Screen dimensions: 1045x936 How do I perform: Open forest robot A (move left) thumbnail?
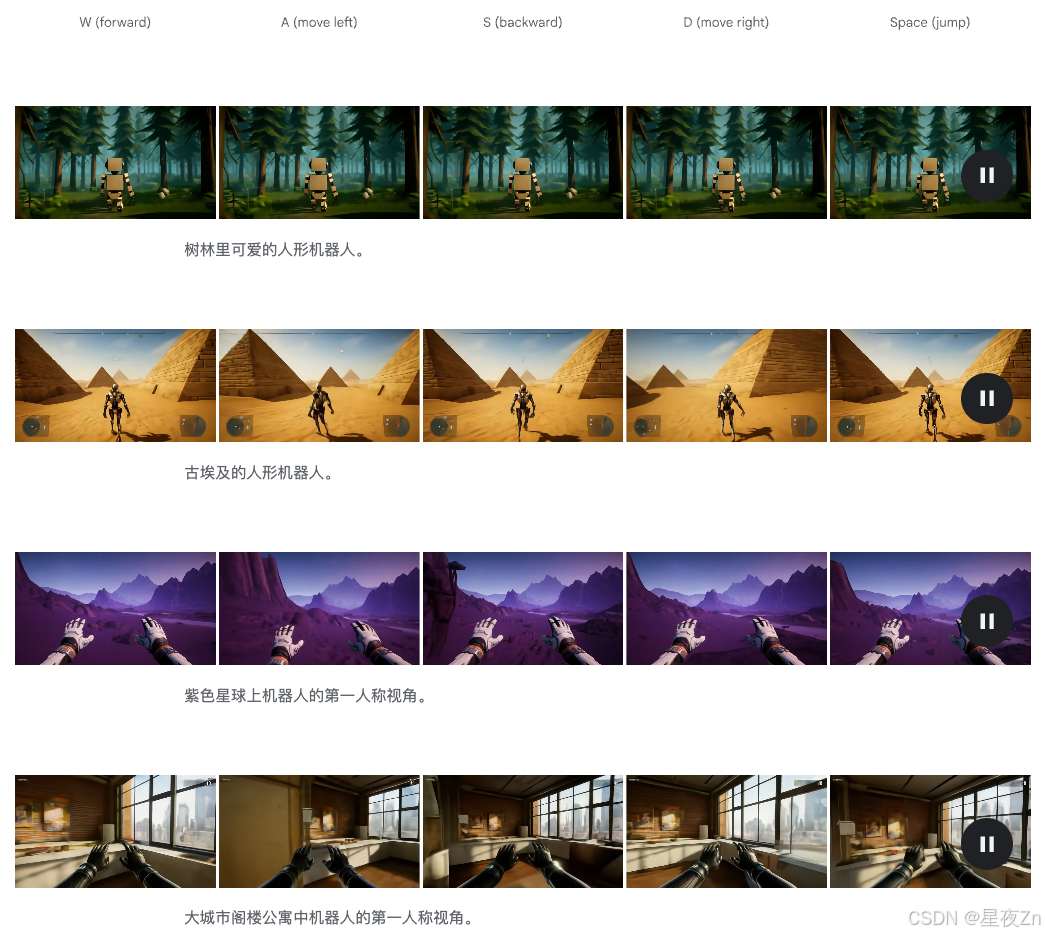pyautogui.click(x=319, y=163)
